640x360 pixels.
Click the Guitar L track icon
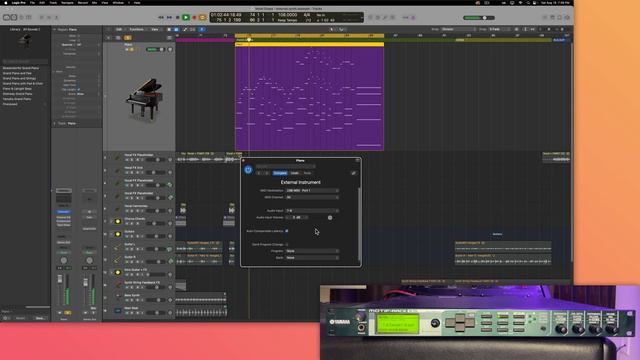(118, 247)
